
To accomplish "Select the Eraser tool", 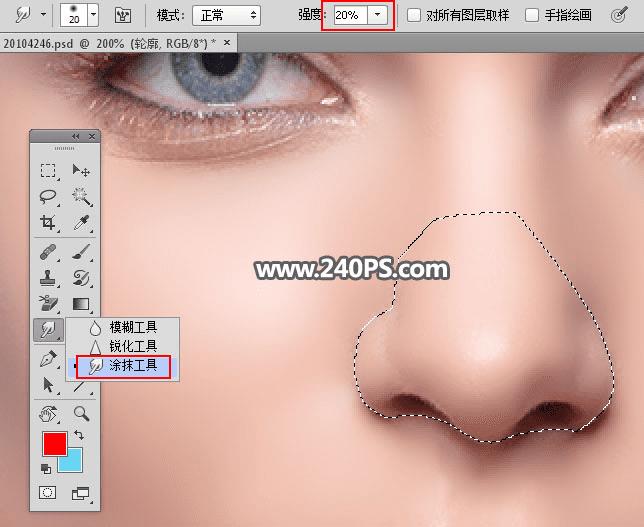I will 48,303.
